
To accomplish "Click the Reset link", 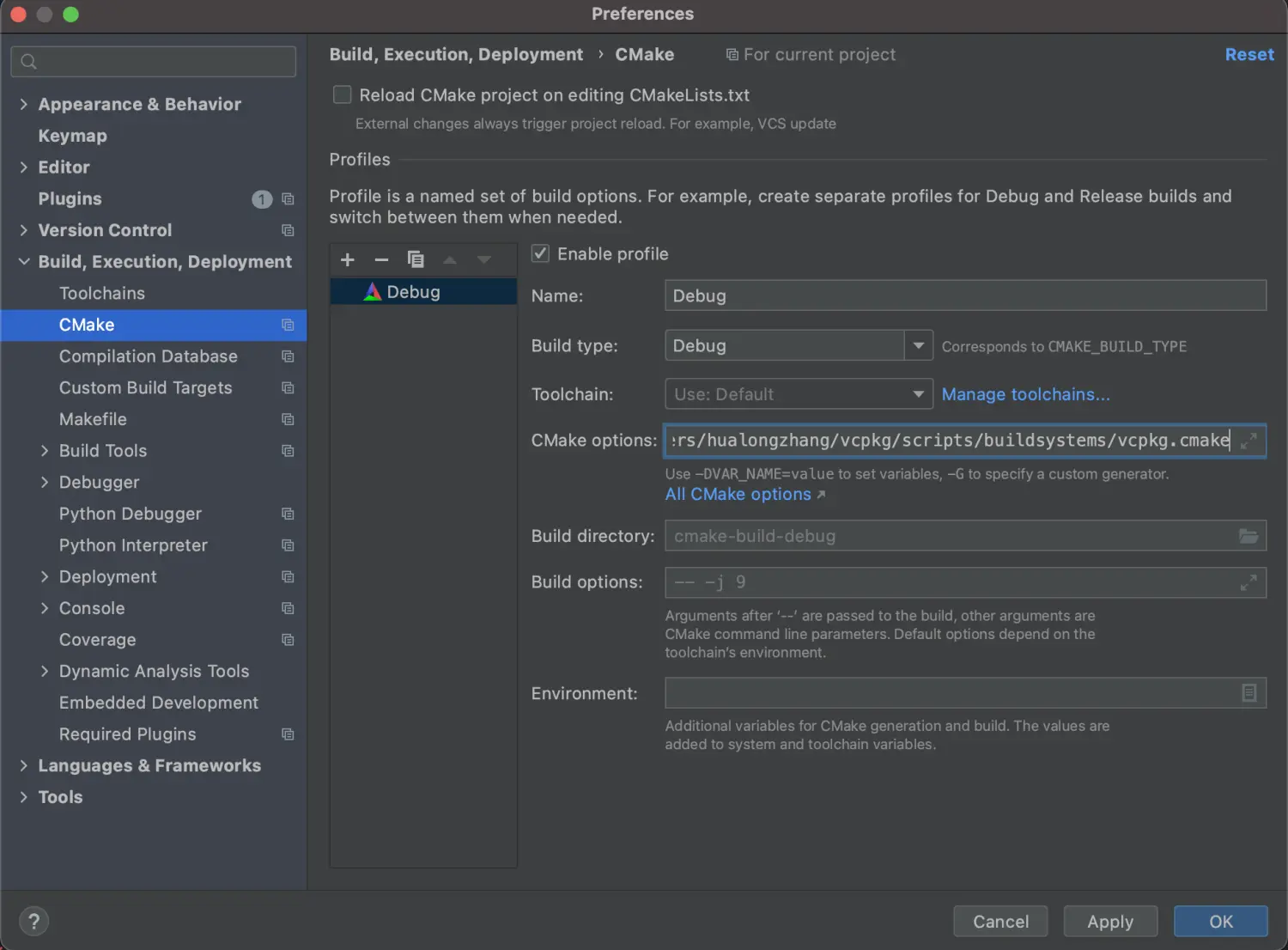I will [x=1249, y=54].
